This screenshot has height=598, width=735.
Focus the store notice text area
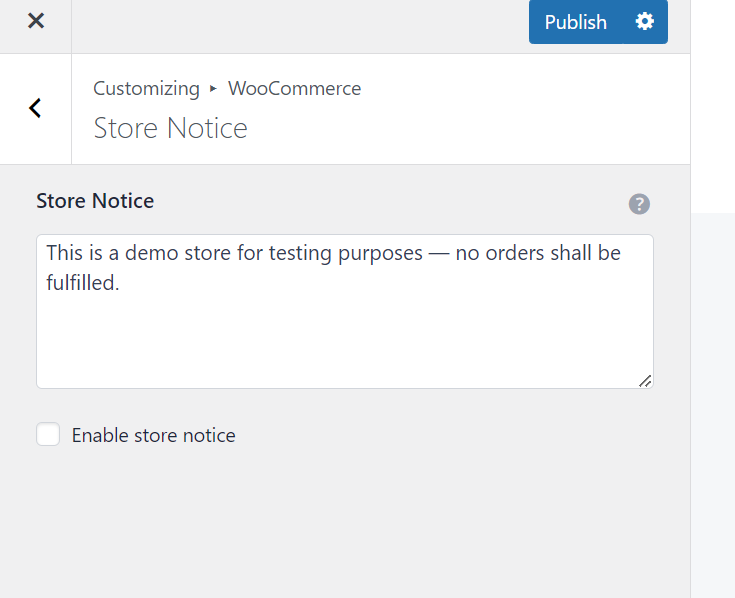344,330
